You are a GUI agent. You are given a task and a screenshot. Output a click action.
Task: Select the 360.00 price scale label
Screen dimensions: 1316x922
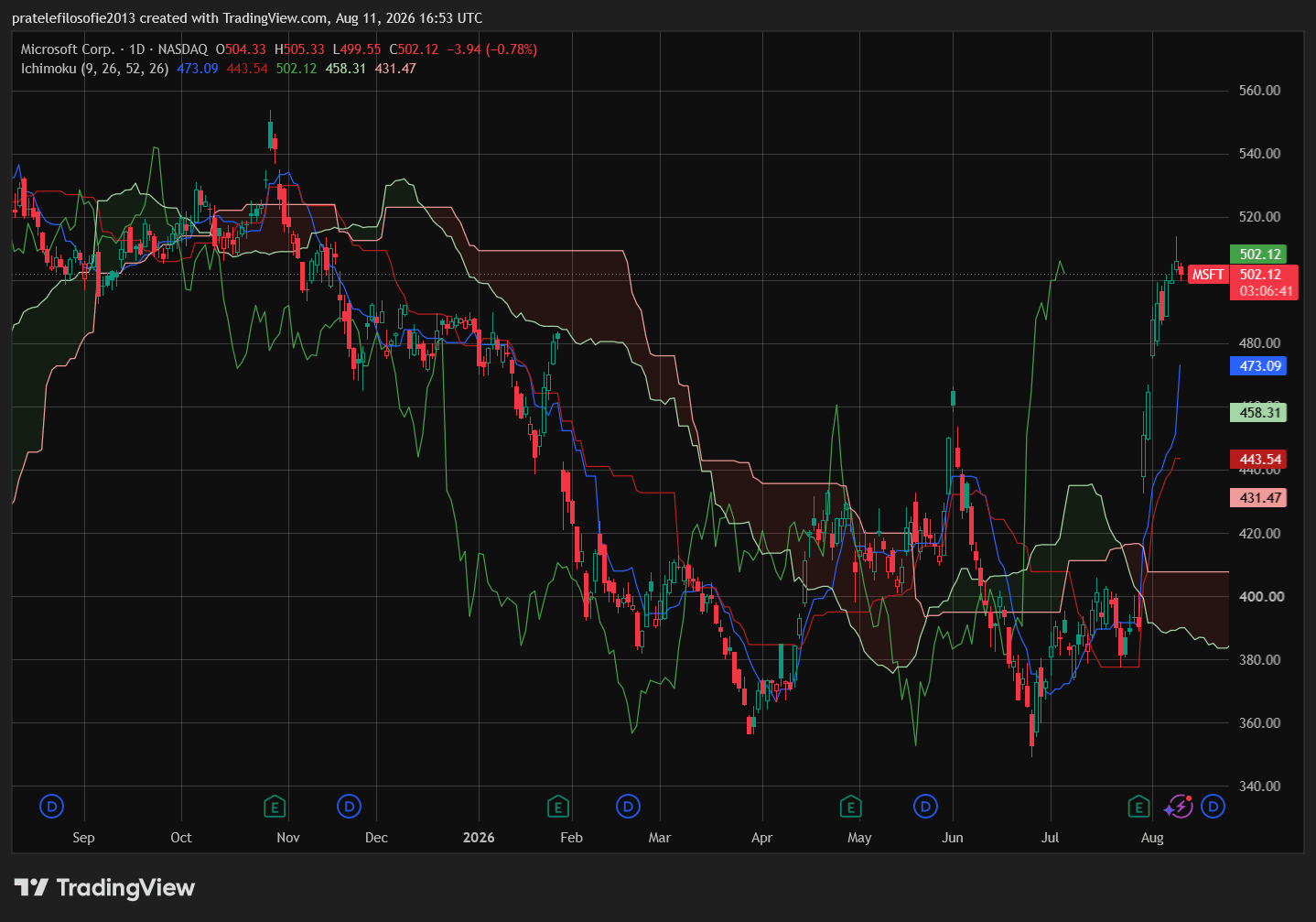pos(1259,723)
